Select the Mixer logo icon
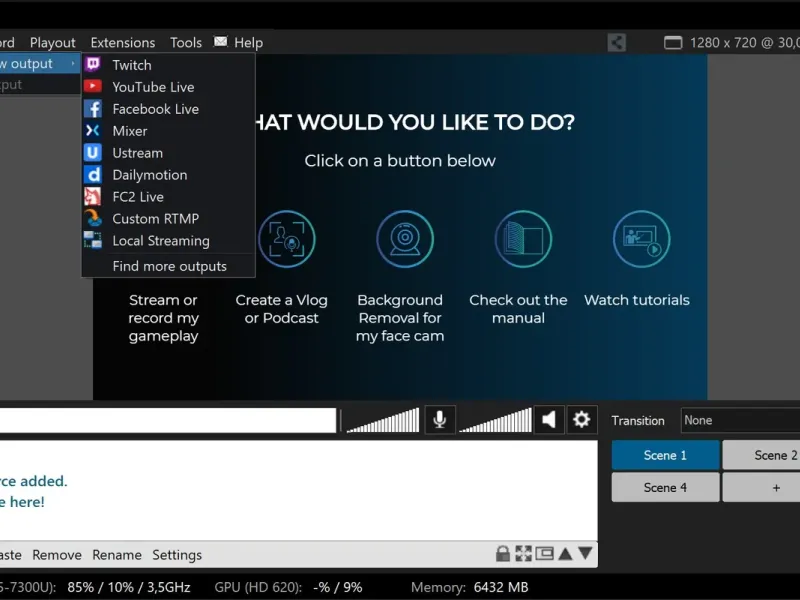 pos(93,131)
